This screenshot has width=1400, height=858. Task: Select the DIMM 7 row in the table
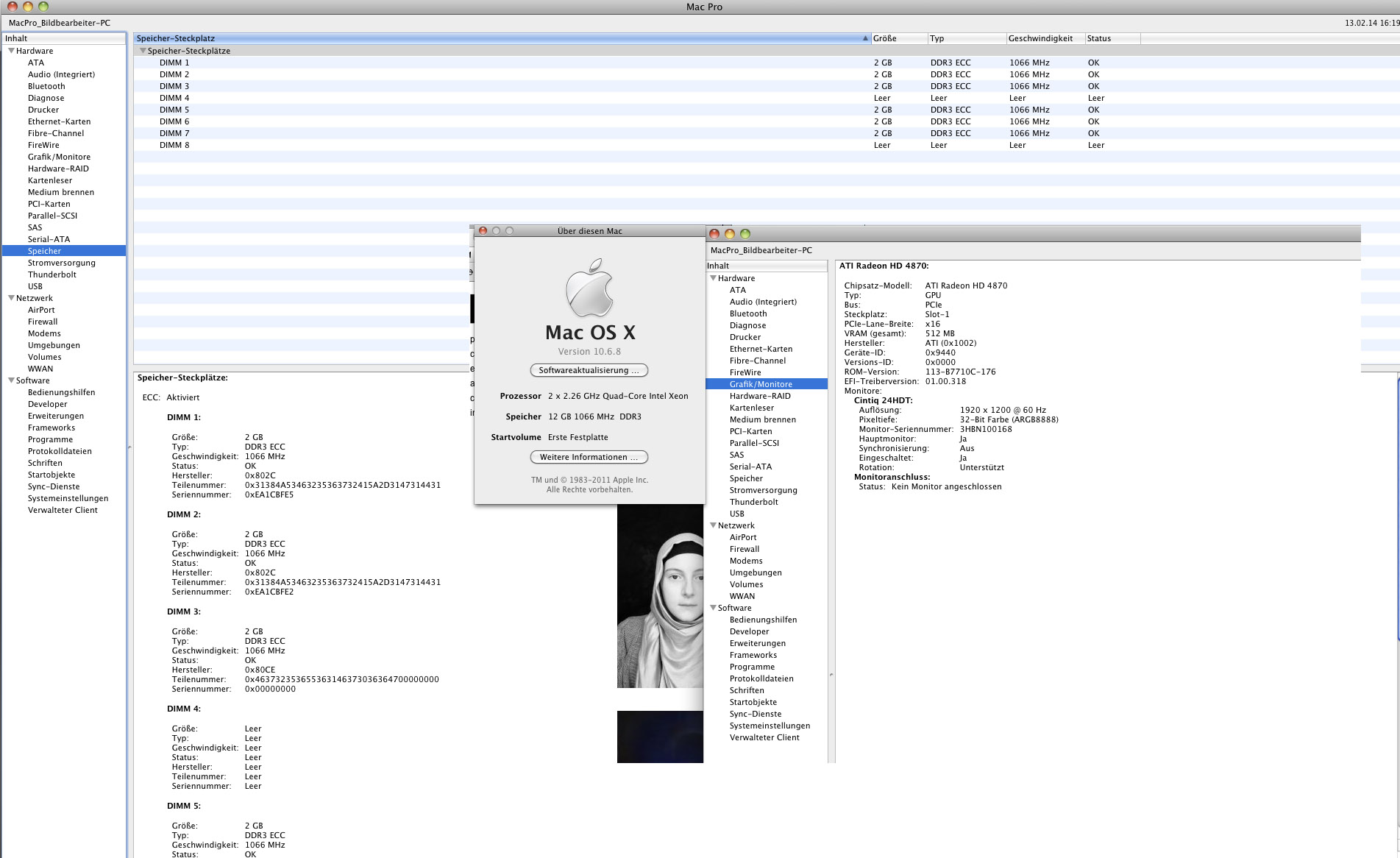point(767,133)
